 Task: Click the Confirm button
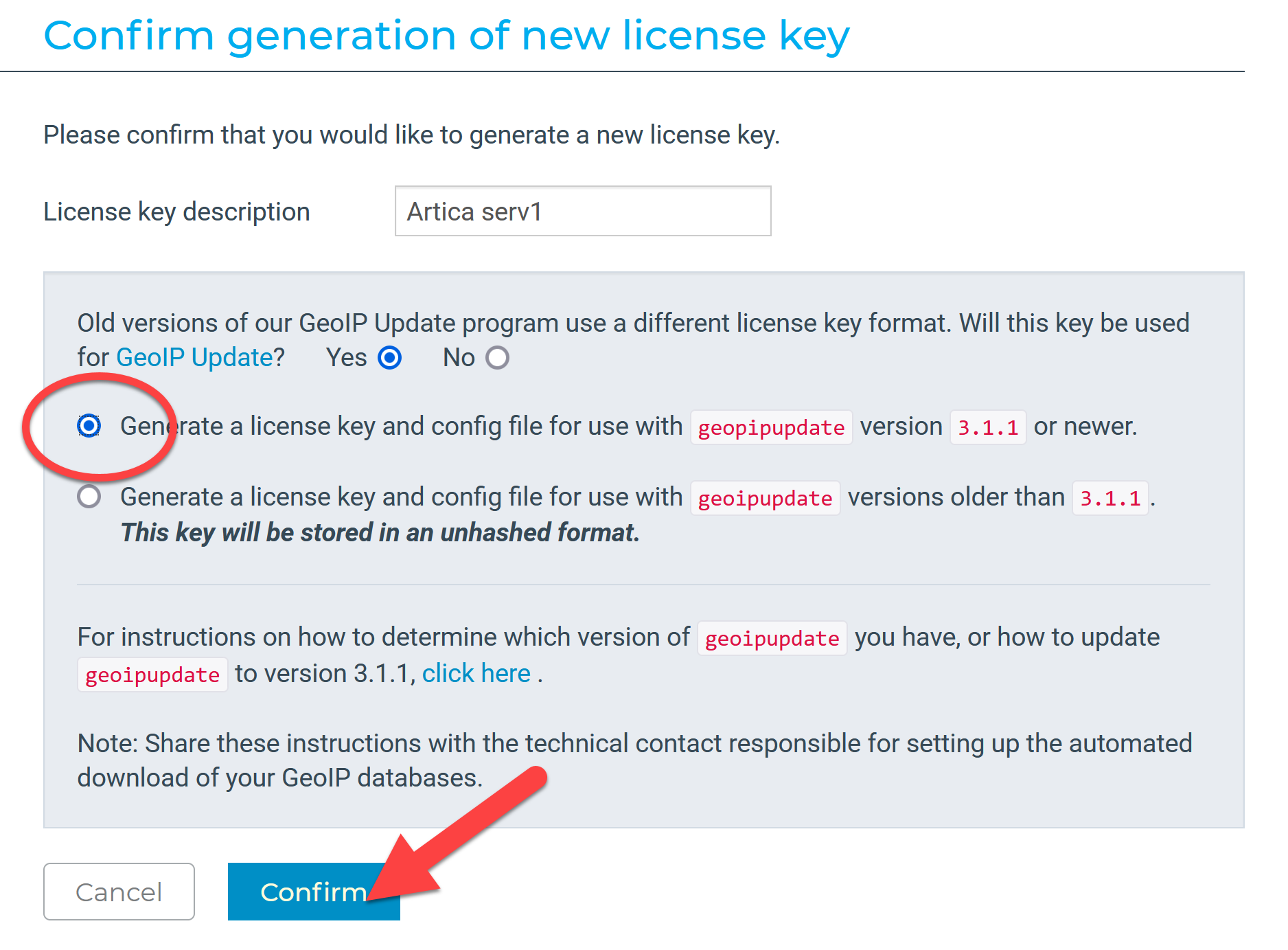coord(313,892)
